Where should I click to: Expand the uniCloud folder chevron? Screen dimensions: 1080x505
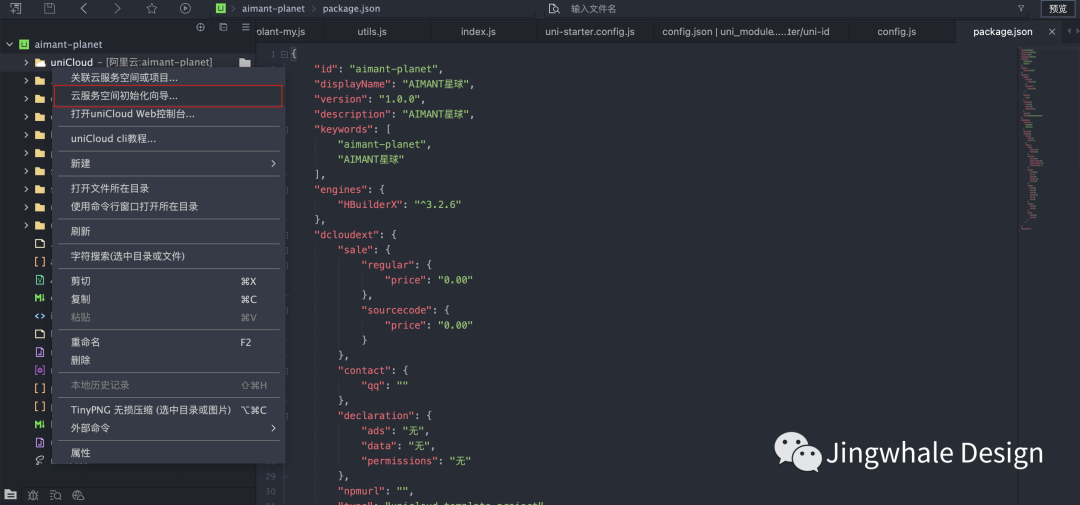coord(25,63)
